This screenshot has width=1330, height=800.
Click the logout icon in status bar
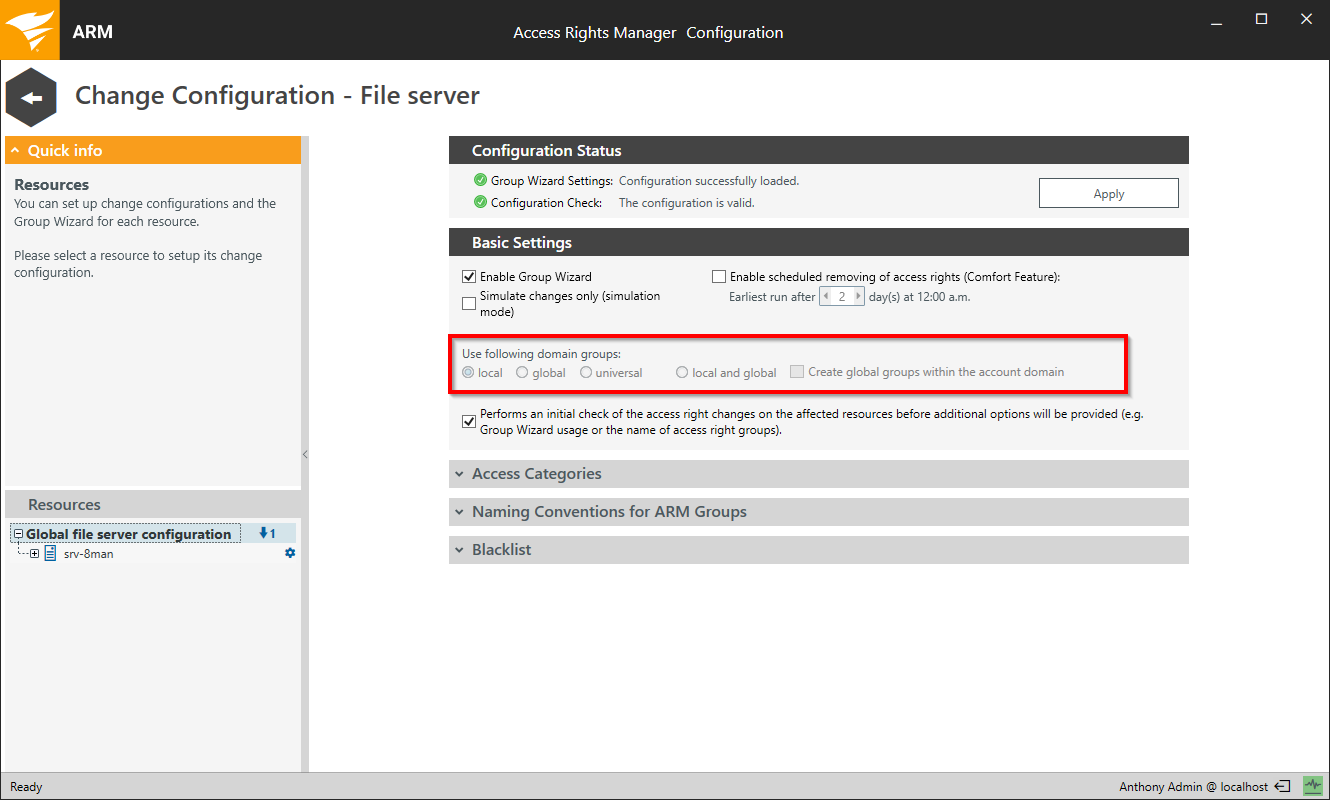click(1284, 787)
